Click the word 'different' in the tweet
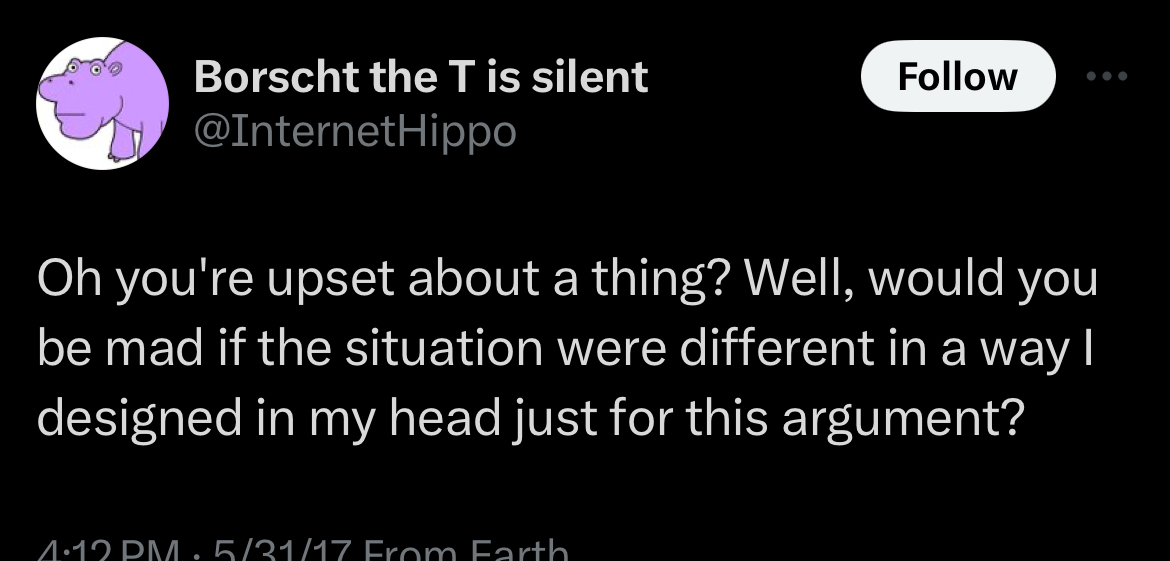 776,348
